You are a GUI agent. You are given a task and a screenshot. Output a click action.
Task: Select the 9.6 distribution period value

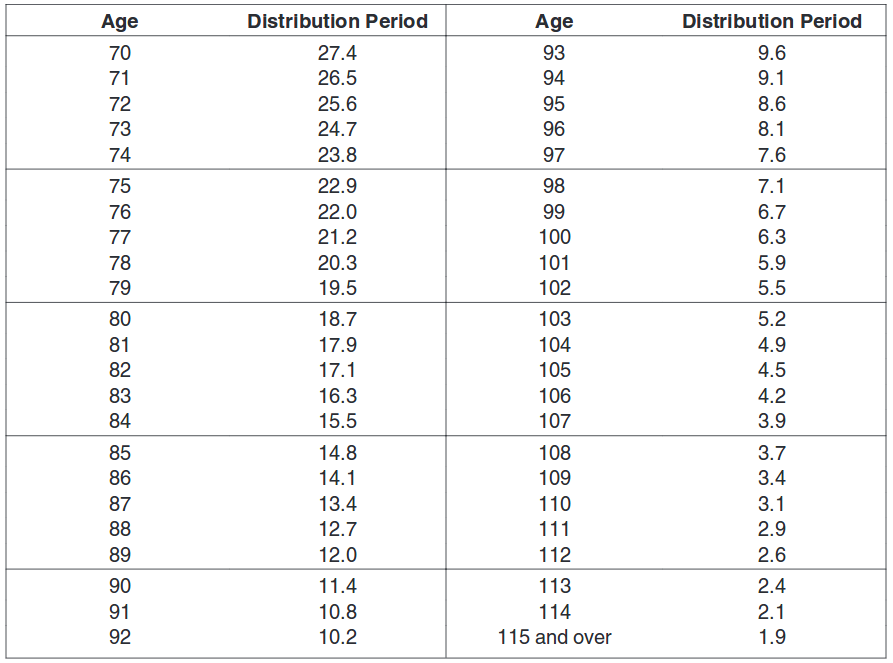(x=772, y=53)
